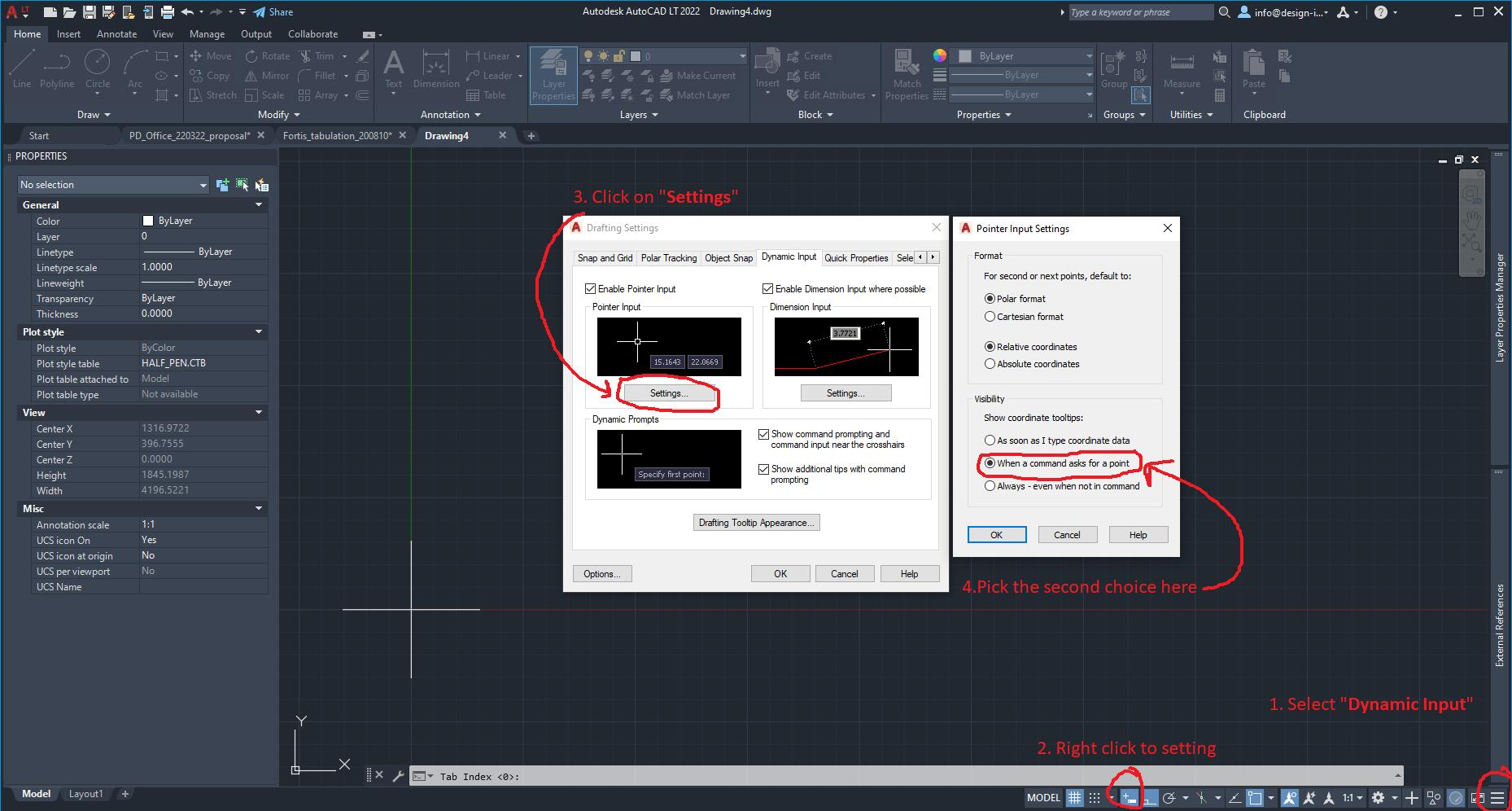Select Absolute coordinates radio button

[990, 364]
